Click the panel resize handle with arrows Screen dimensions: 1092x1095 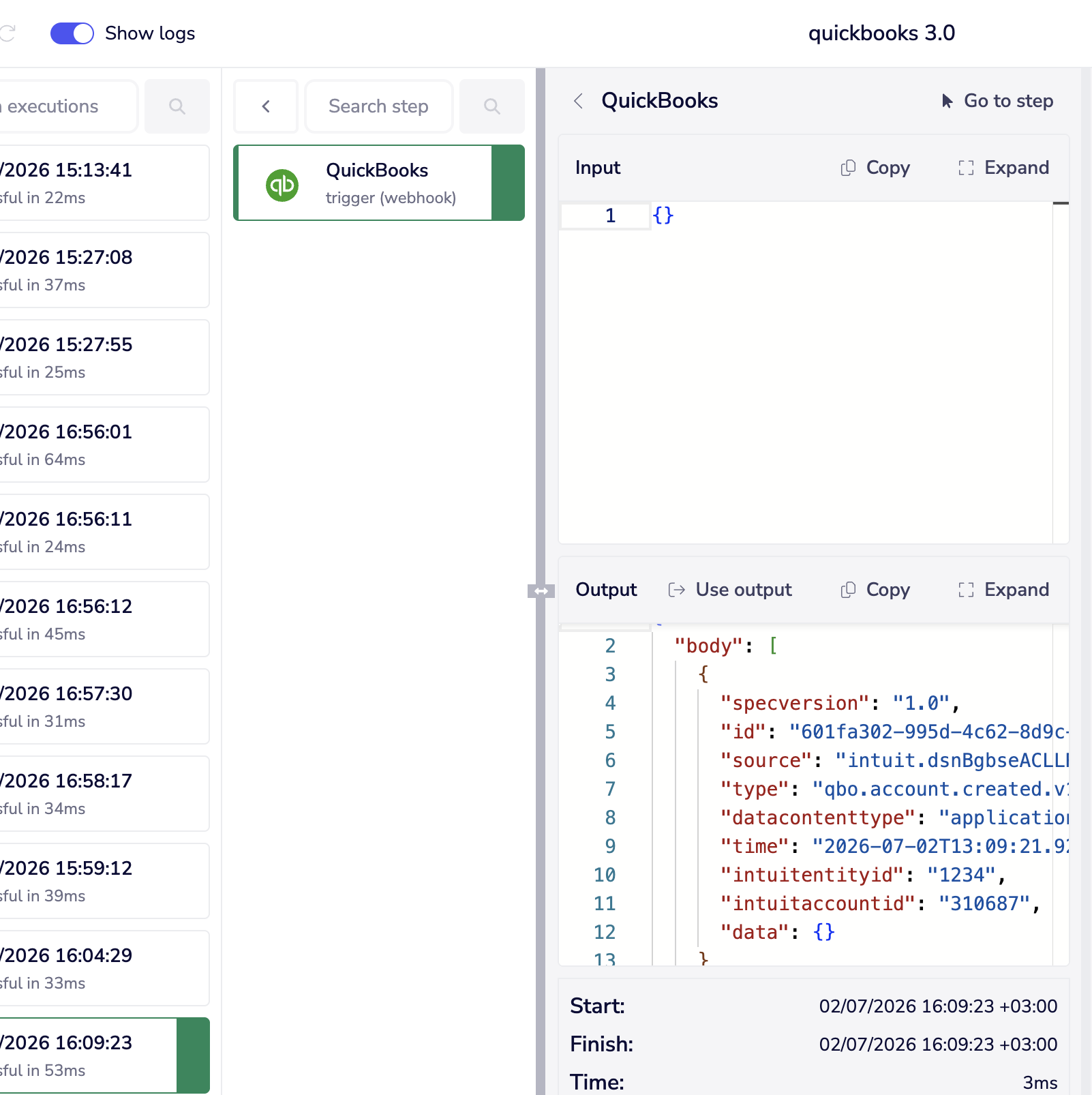(x=541, y=591)
